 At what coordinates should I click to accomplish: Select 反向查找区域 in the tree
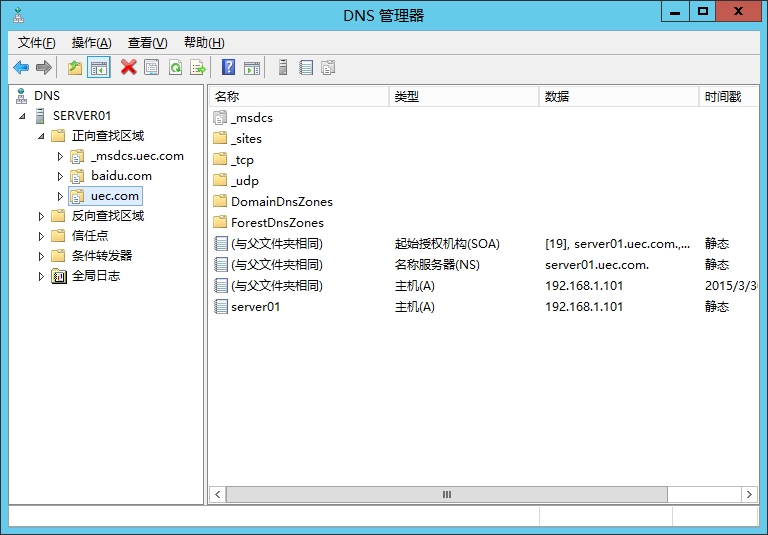108,216
